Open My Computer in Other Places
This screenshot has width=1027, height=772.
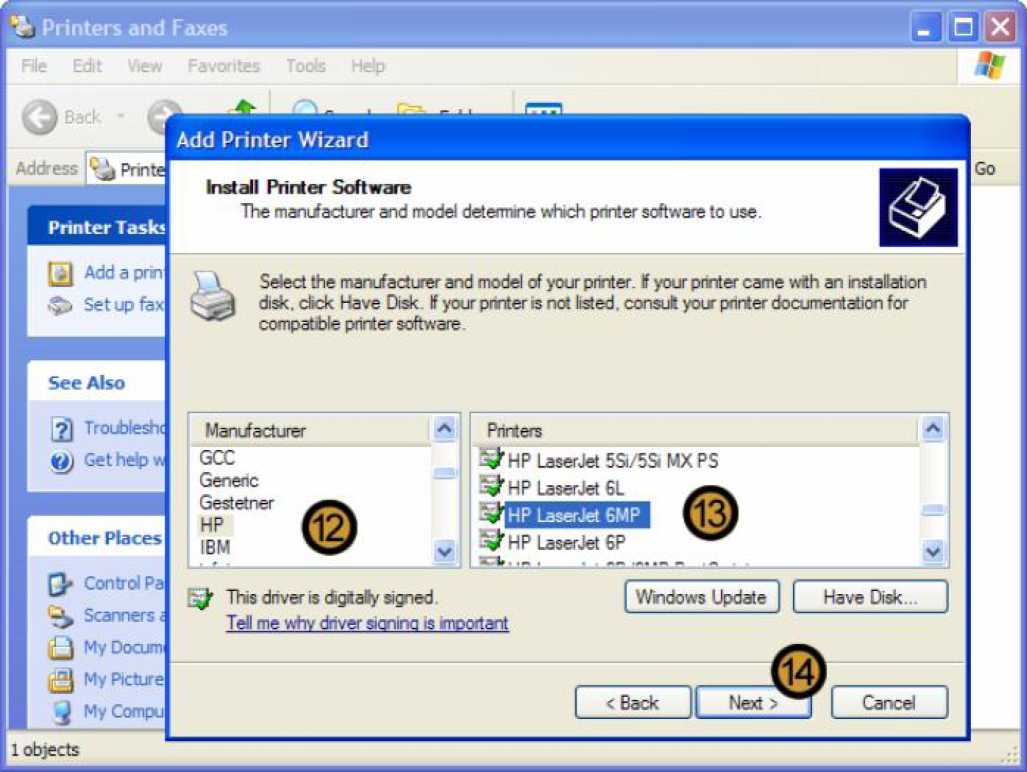pos(124,711)
